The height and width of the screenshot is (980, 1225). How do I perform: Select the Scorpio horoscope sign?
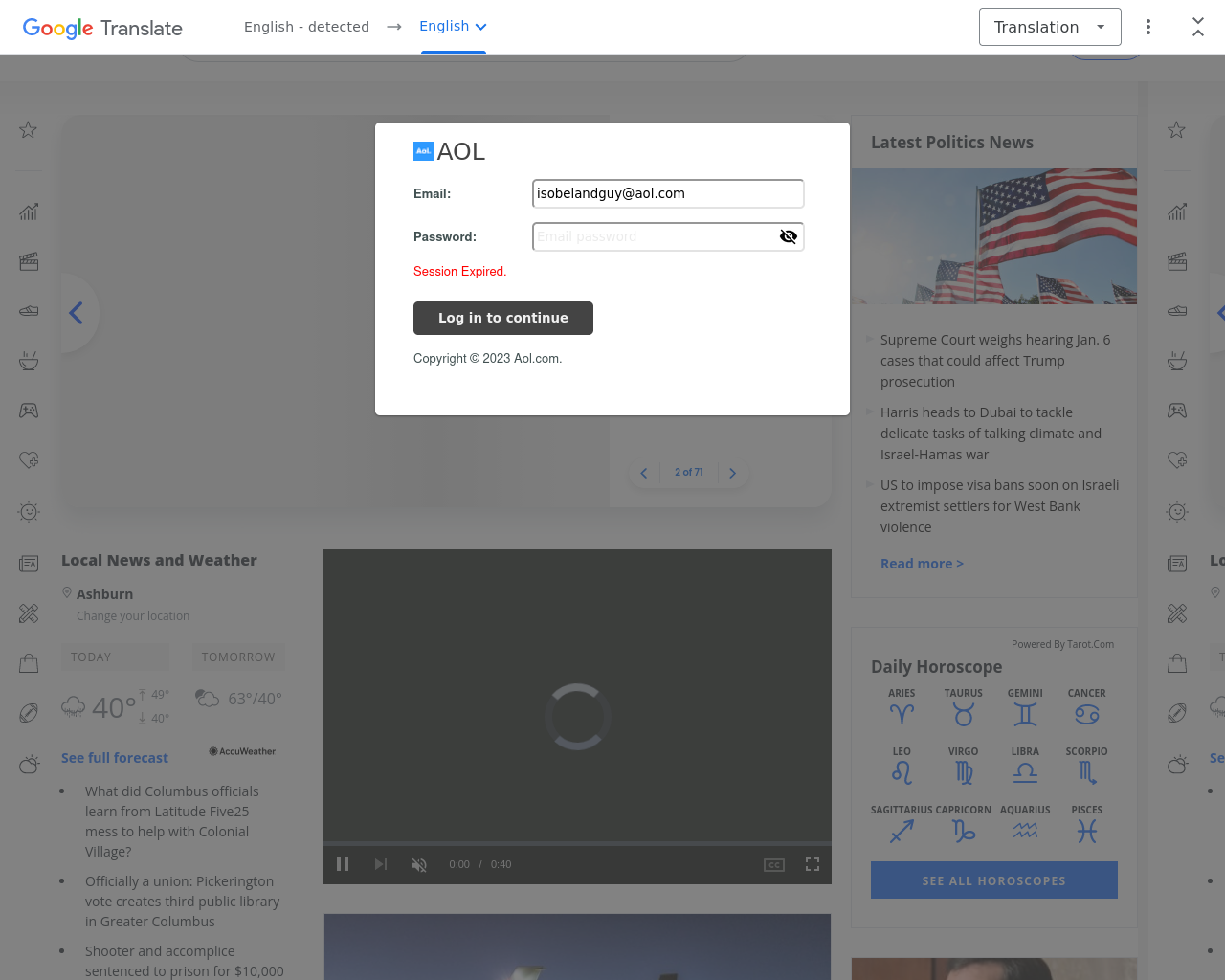coord(1086,766)
